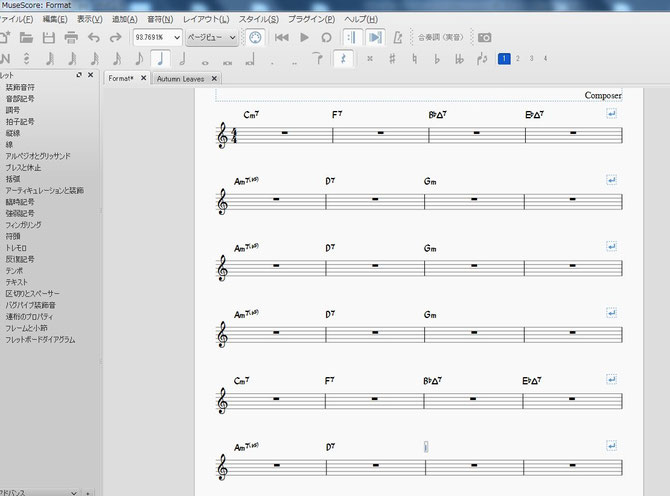Image resolution: width=670 pixels, height=496 pixels.
Task: Undo the last action
Action: (94, 38)
